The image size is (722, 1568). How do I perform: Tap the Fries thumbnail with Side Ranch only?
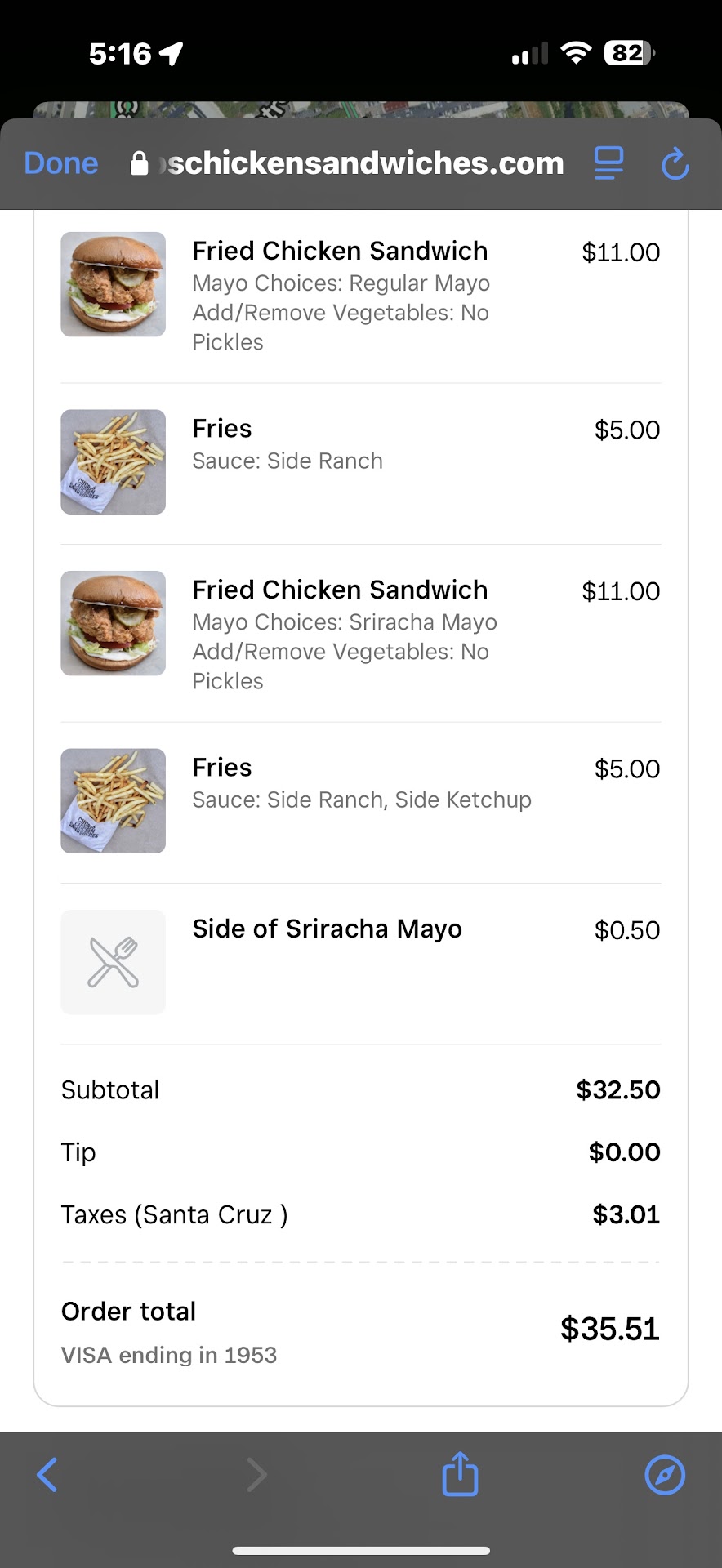click(x=114, y=461)
